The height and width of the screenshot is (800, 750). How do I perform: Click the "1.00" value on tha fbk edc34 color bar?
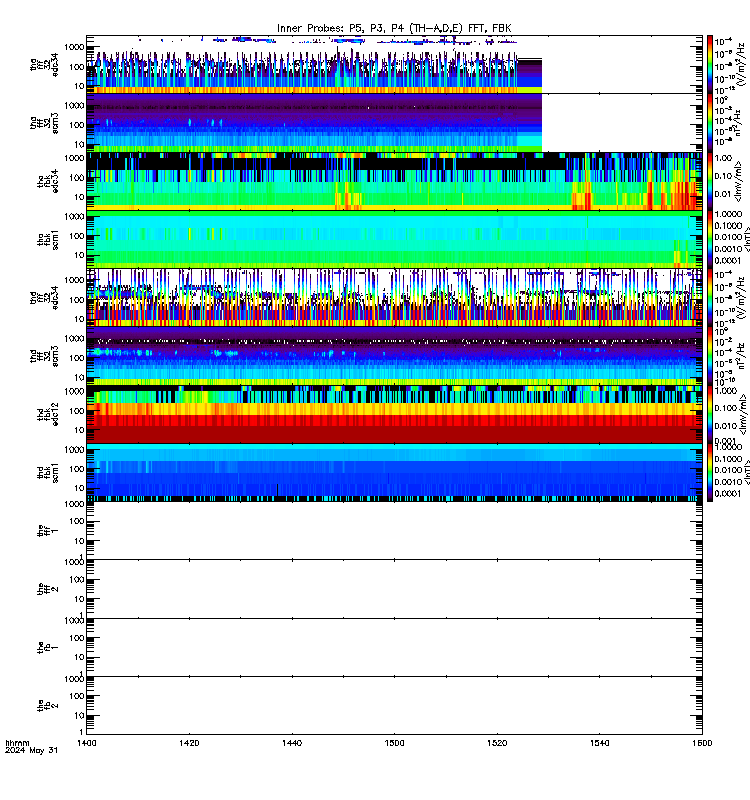[723, 158]
